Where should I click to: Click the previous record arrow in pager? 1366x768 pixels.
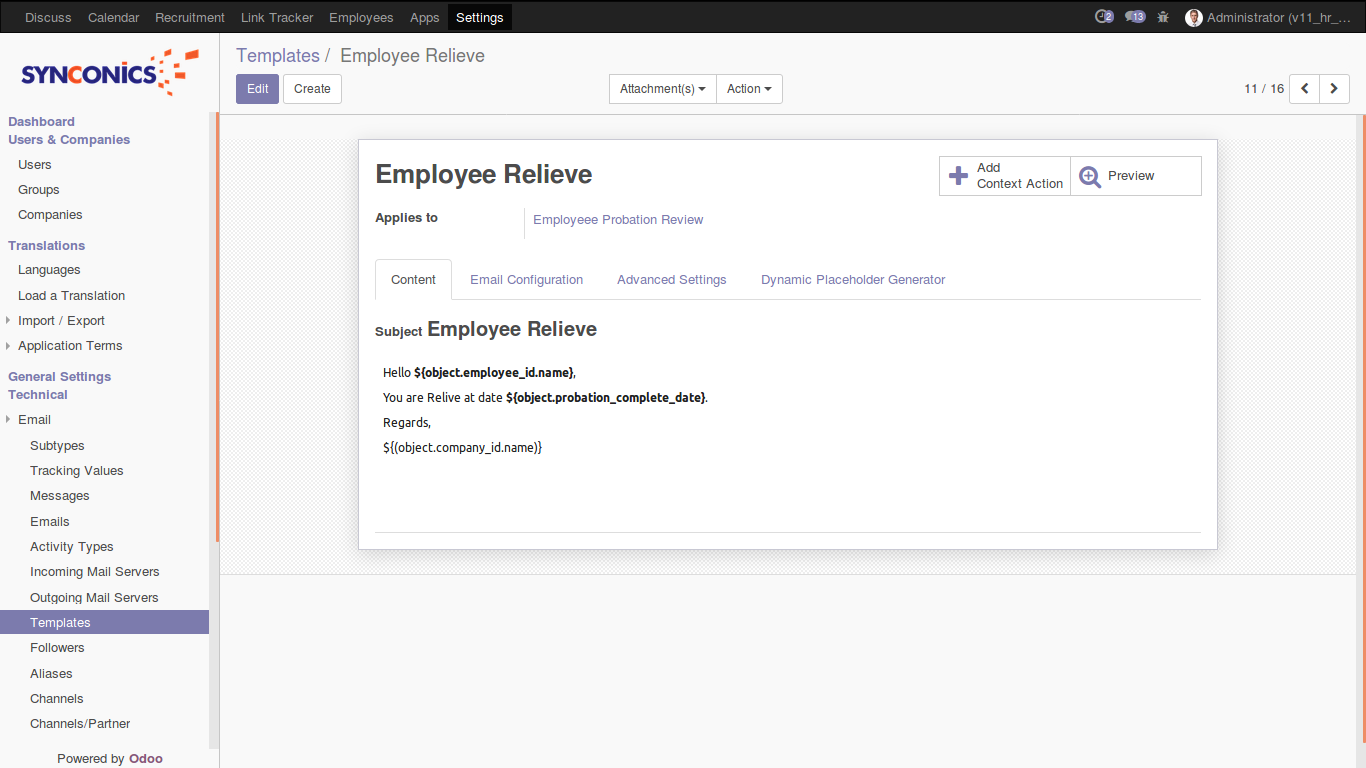[x=1304, y=89]
